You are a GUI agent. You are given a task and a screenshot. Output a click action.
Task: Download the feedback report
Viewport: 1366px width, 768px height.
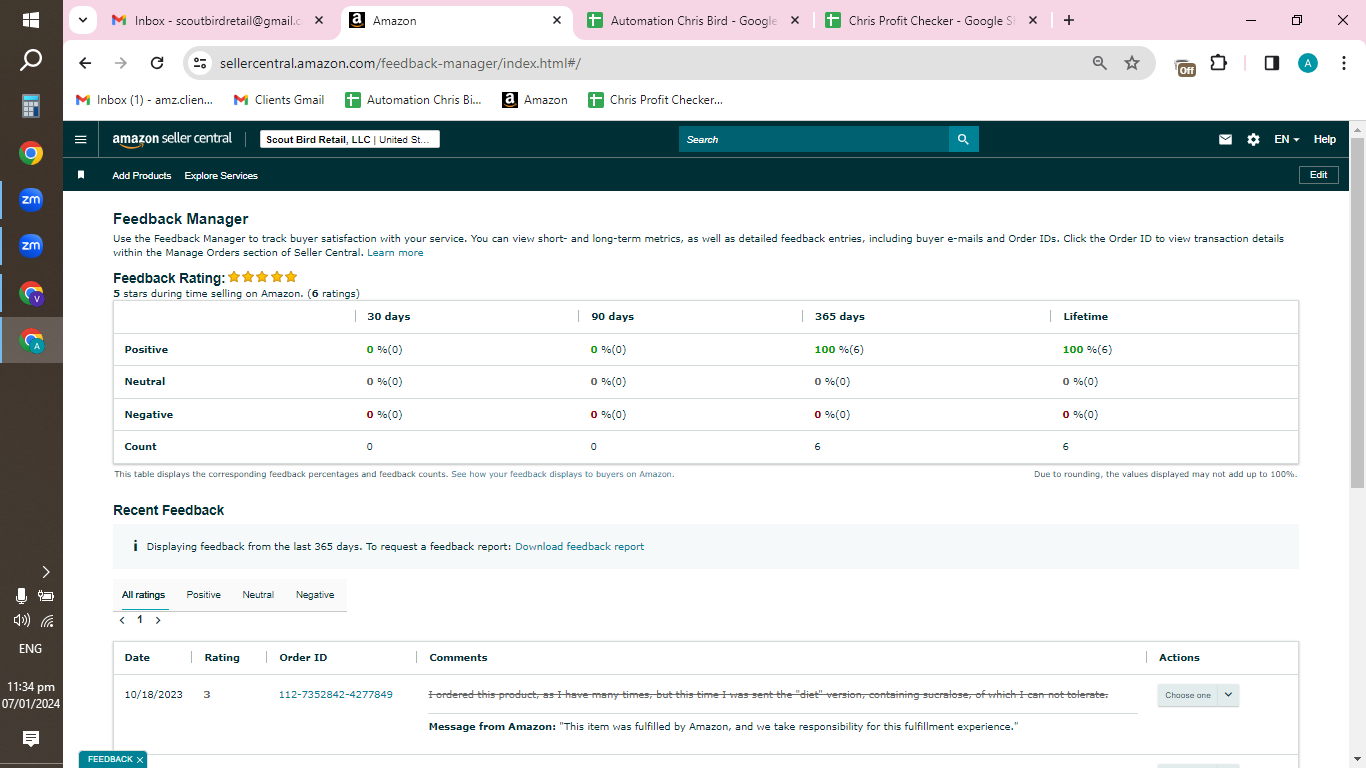point(579,547)
